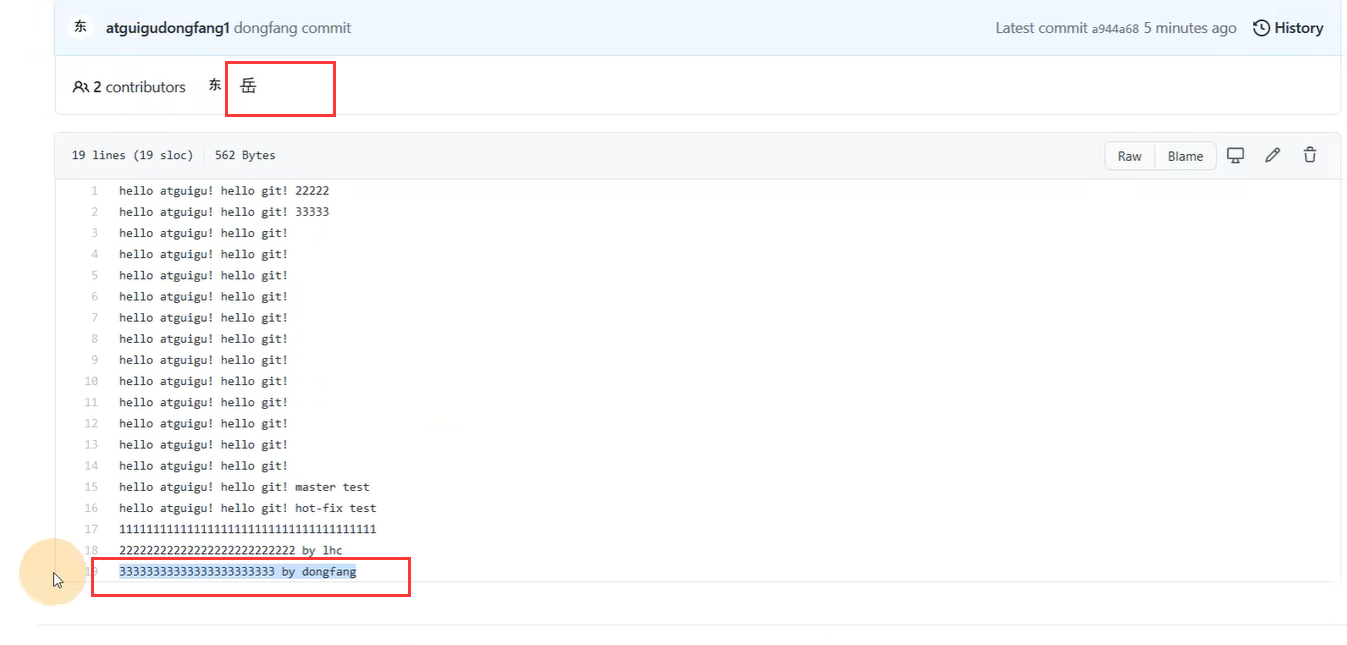1347x645 pixels.
Task: Click the line containing 'master test'
Action: [244, 487]
